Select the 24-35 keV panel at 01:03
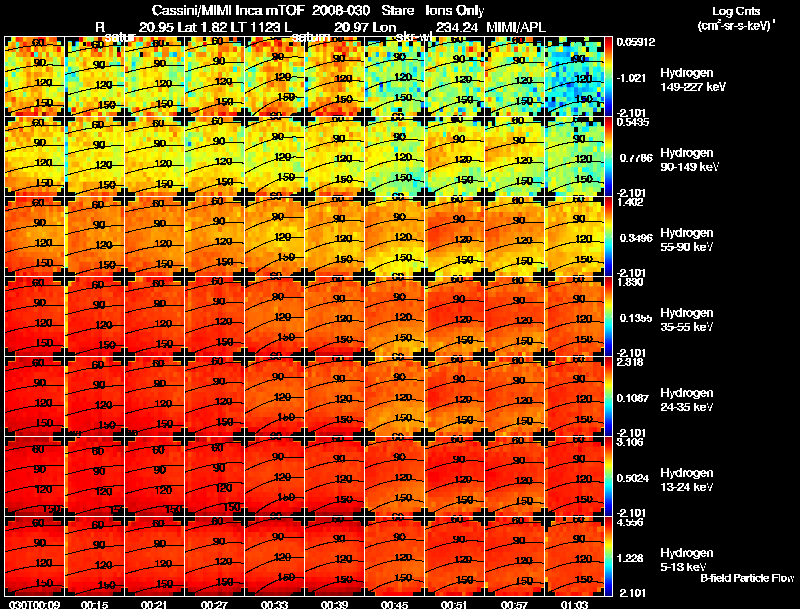 tap(574, 396)
